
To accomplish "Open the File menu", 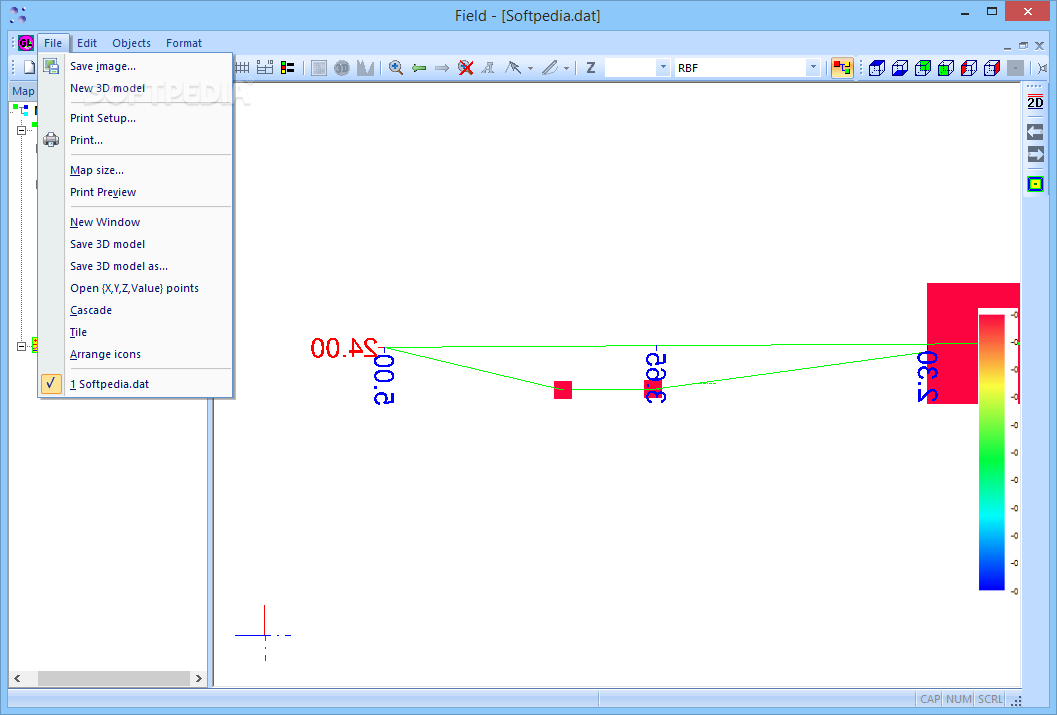I will 53,43.
